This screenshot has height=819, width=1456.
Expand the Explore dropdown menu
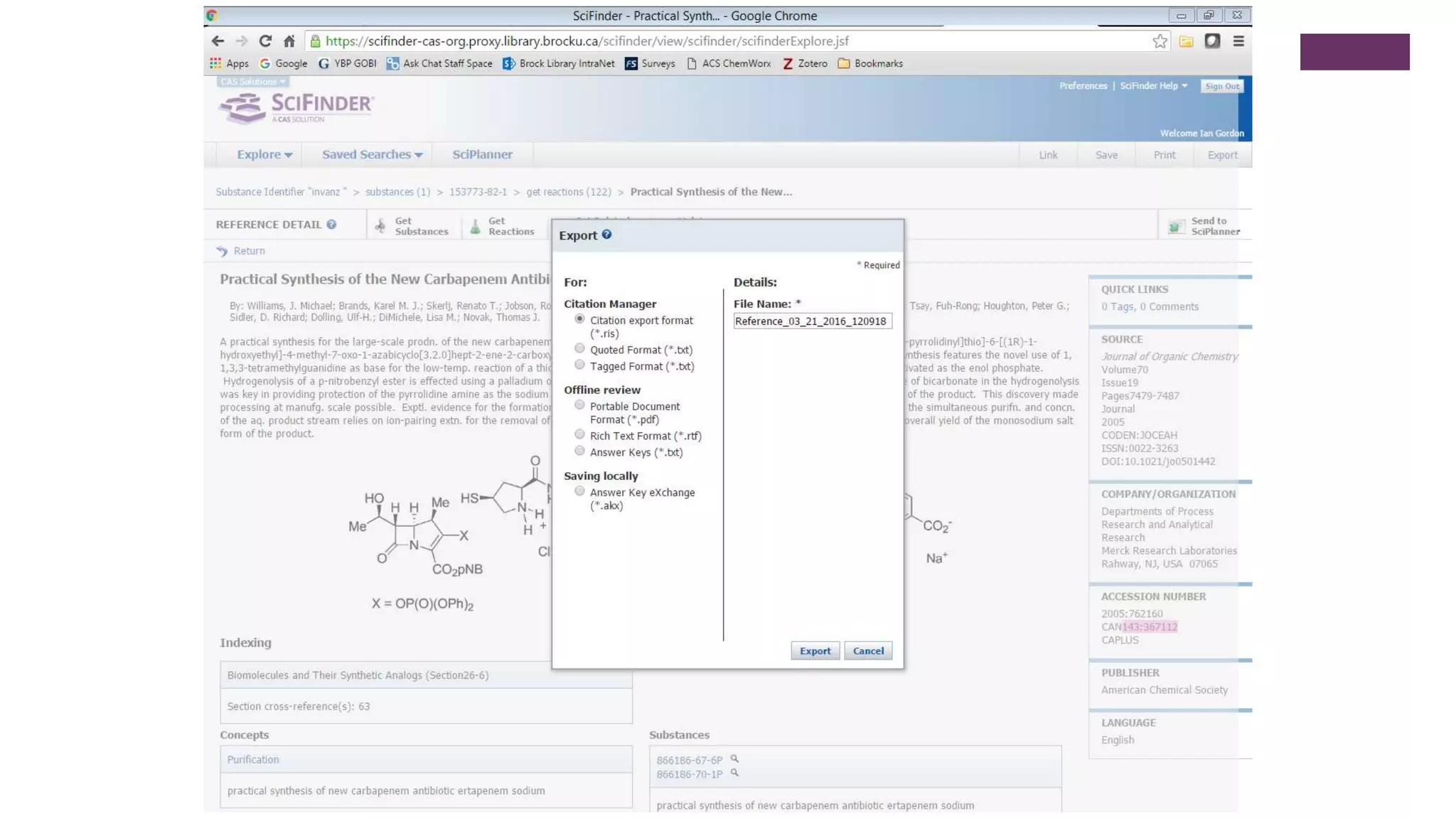pyautogui.click(x=264, y=154)
